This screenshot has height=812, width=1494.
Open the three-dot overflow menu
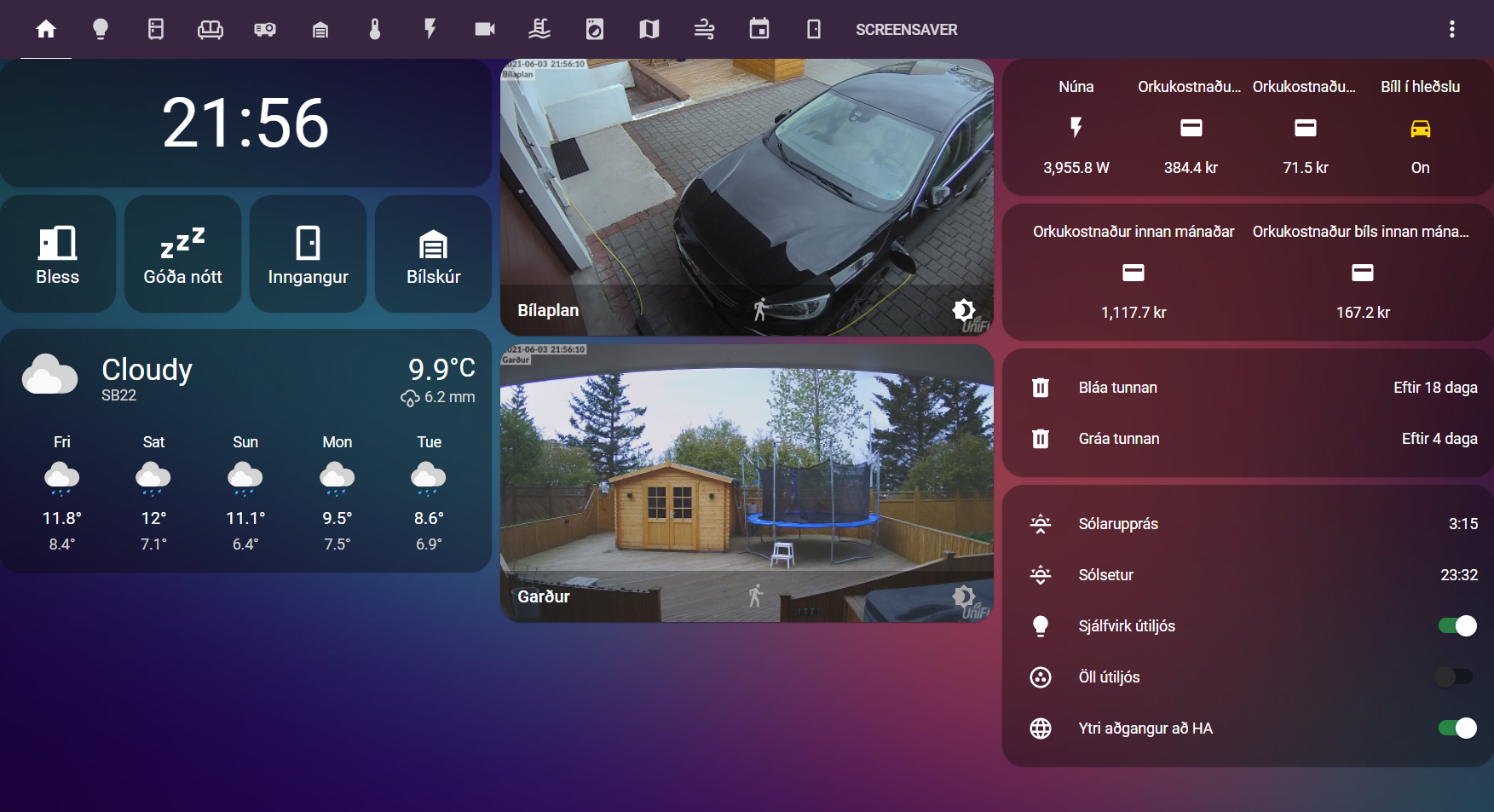click(1452, 28)
